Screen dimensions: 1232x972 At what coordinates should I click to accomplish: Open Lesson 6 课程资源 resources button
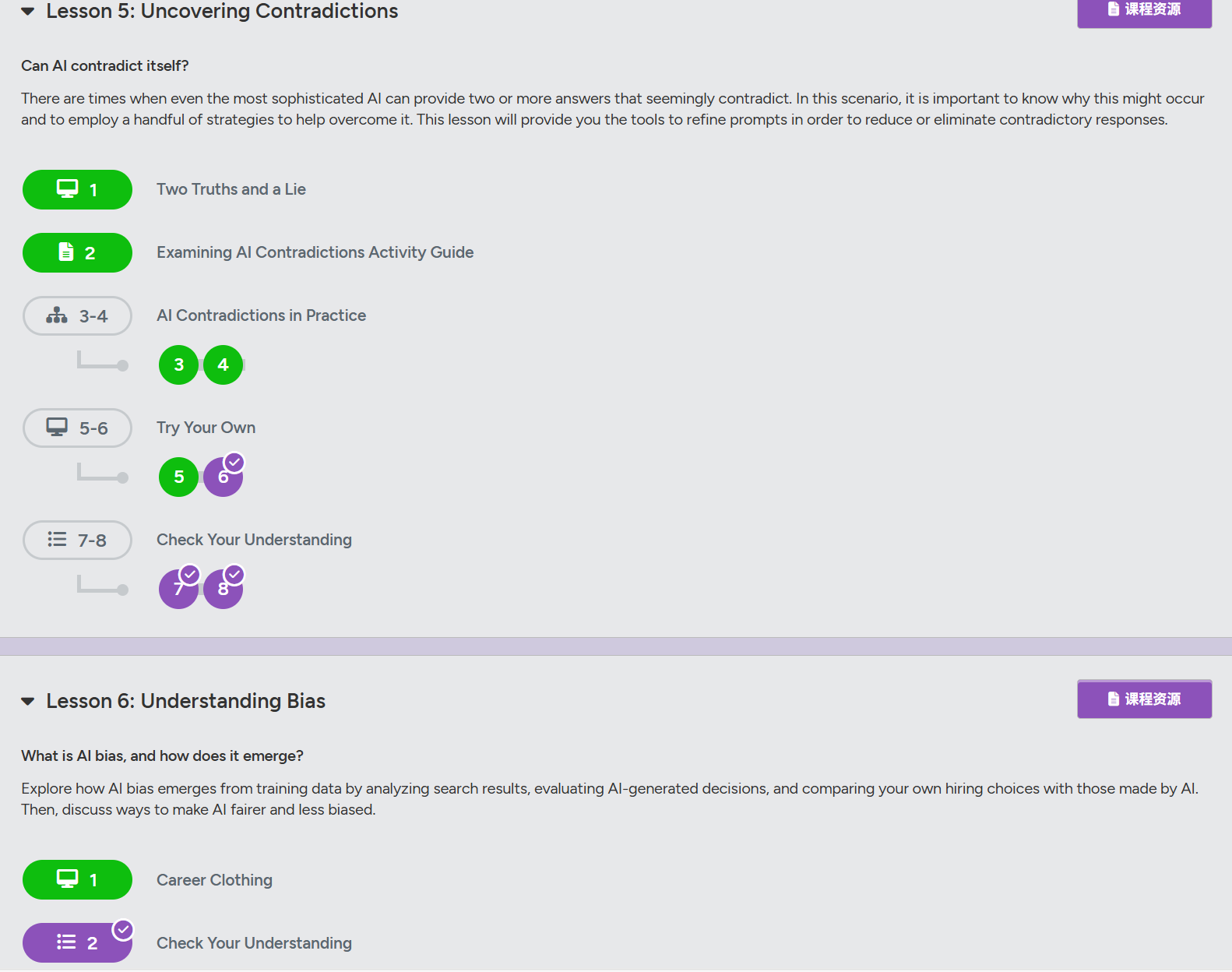tap(1144, 699)
